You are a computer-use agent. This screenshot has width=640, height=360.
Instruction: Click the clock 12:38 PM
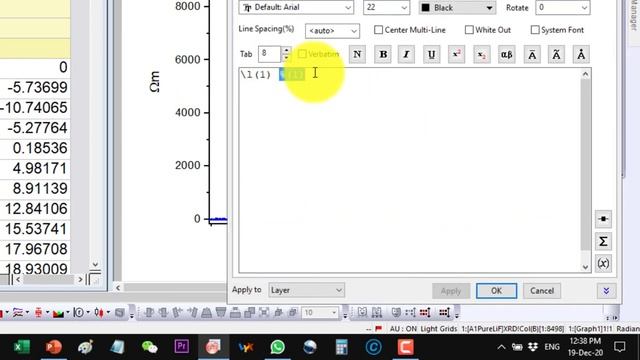click(x=585, y=341)
